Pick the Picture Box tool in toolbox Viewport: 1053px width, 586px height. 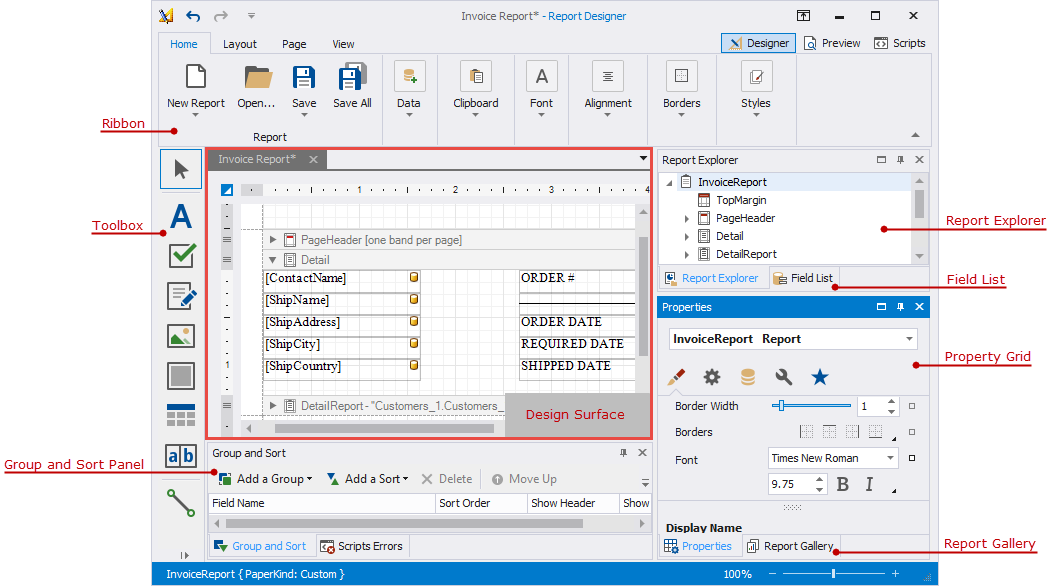181,336
